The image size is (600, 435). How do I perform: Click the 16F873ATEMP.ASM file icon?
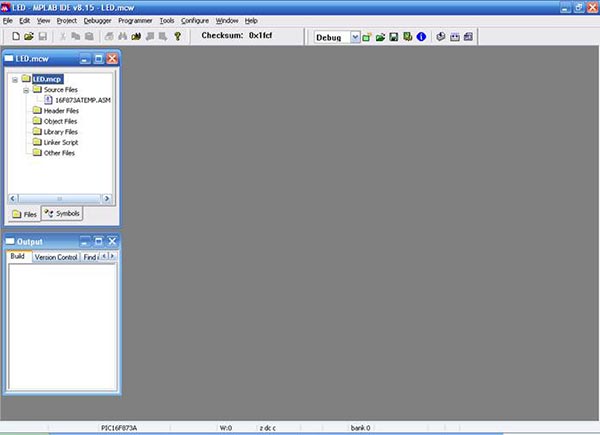tap(48, 100)
